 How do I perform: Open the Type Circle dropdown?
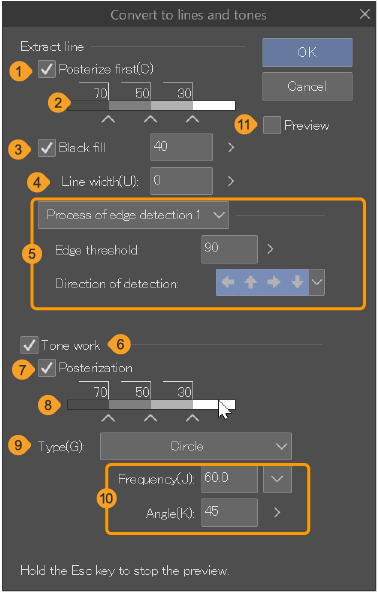click(x=196, y=446)
